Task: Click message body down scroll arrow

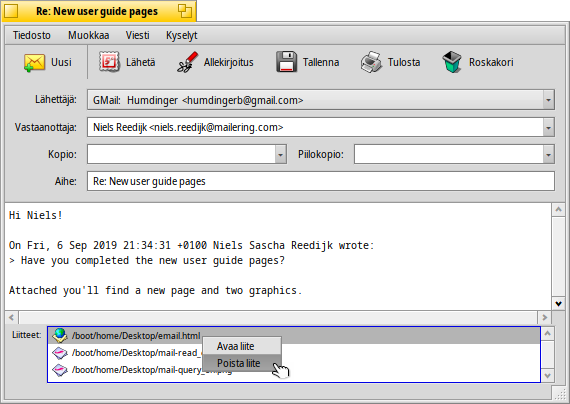Action: [x=558, y=303]
